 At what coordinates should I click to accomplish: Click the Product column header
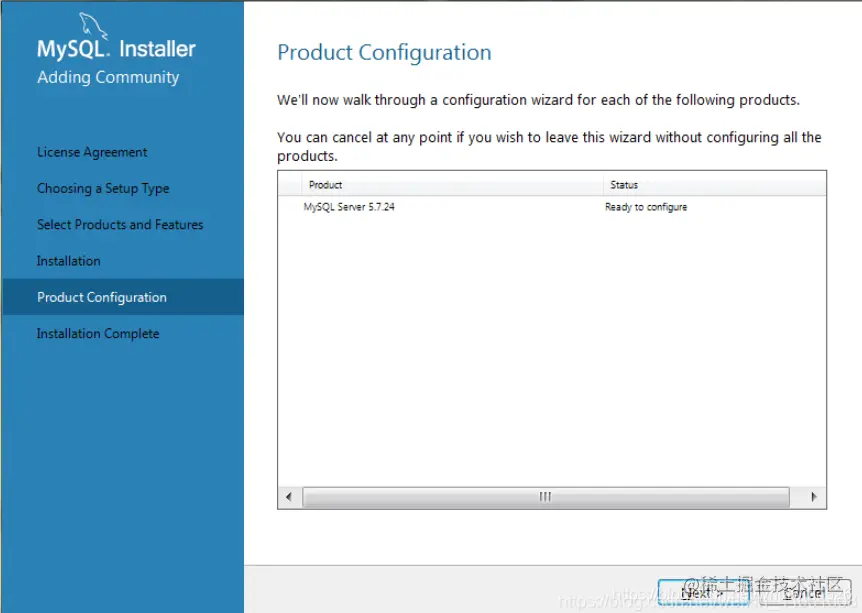[x=452, y=185]
